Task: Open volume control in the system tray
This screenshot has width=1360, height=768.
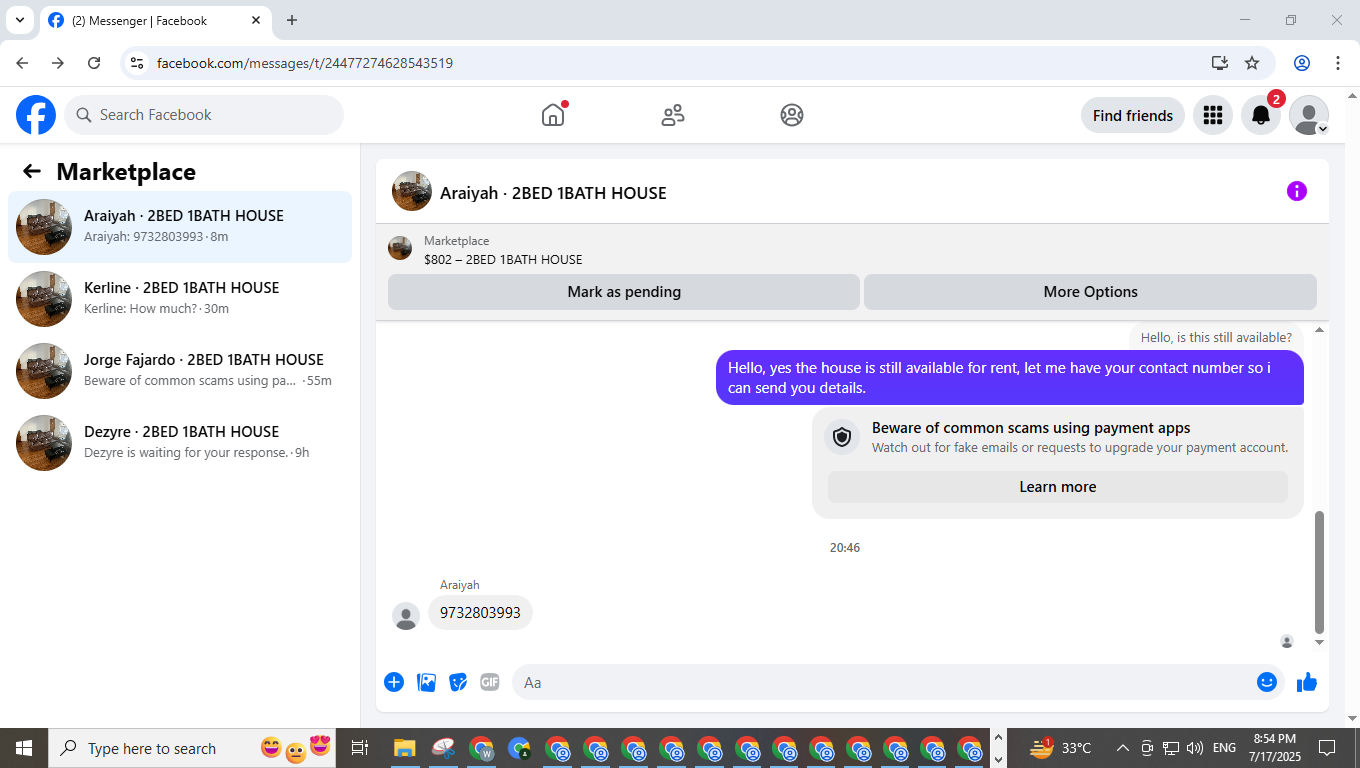Action: click(1195, 748)
